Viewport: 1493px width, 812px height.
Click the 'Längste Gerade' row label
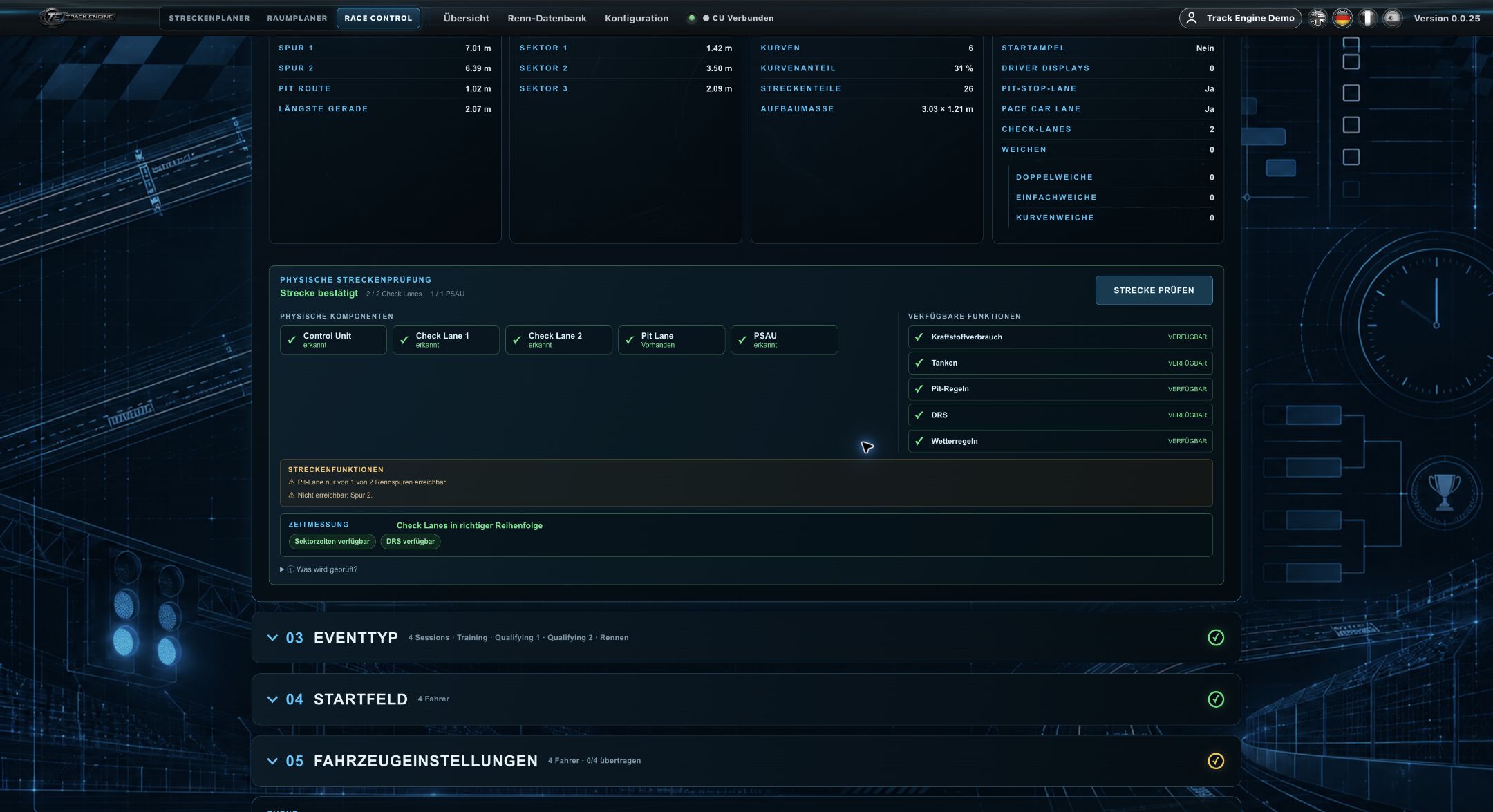click(x=323, y=108)
